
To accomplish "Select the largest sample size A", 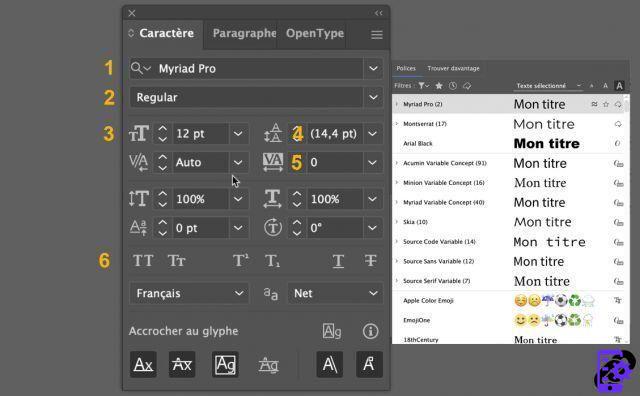I will pos(619,86).
